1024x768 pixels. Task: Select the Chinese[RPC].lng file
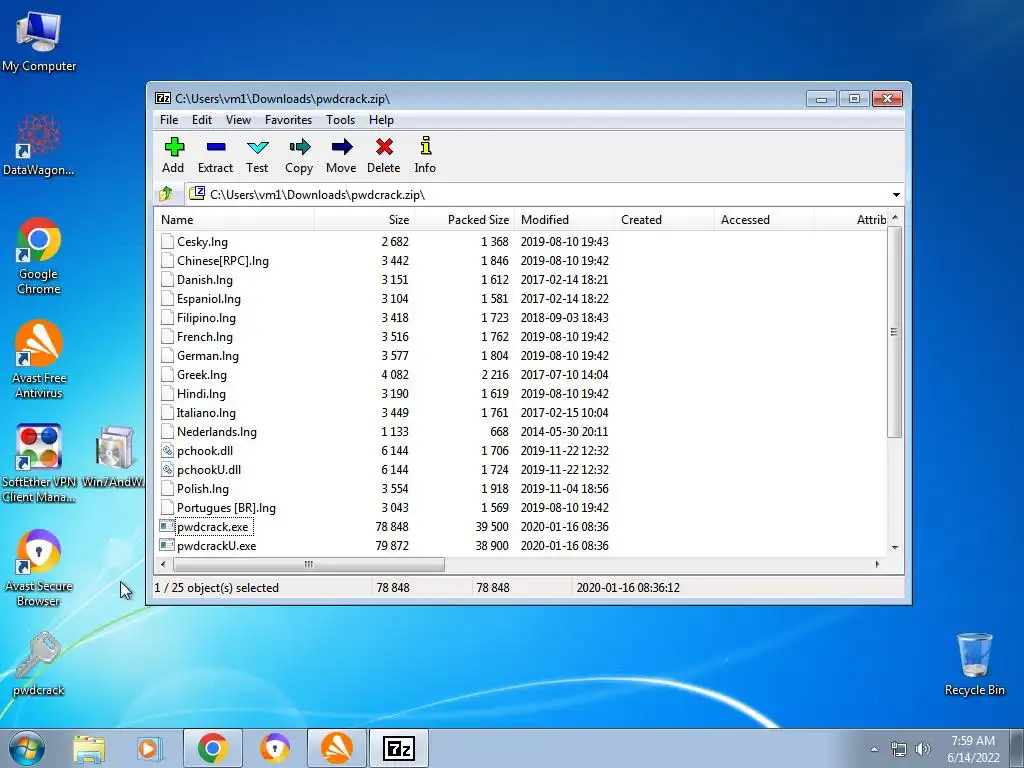(x=223, y=261)
